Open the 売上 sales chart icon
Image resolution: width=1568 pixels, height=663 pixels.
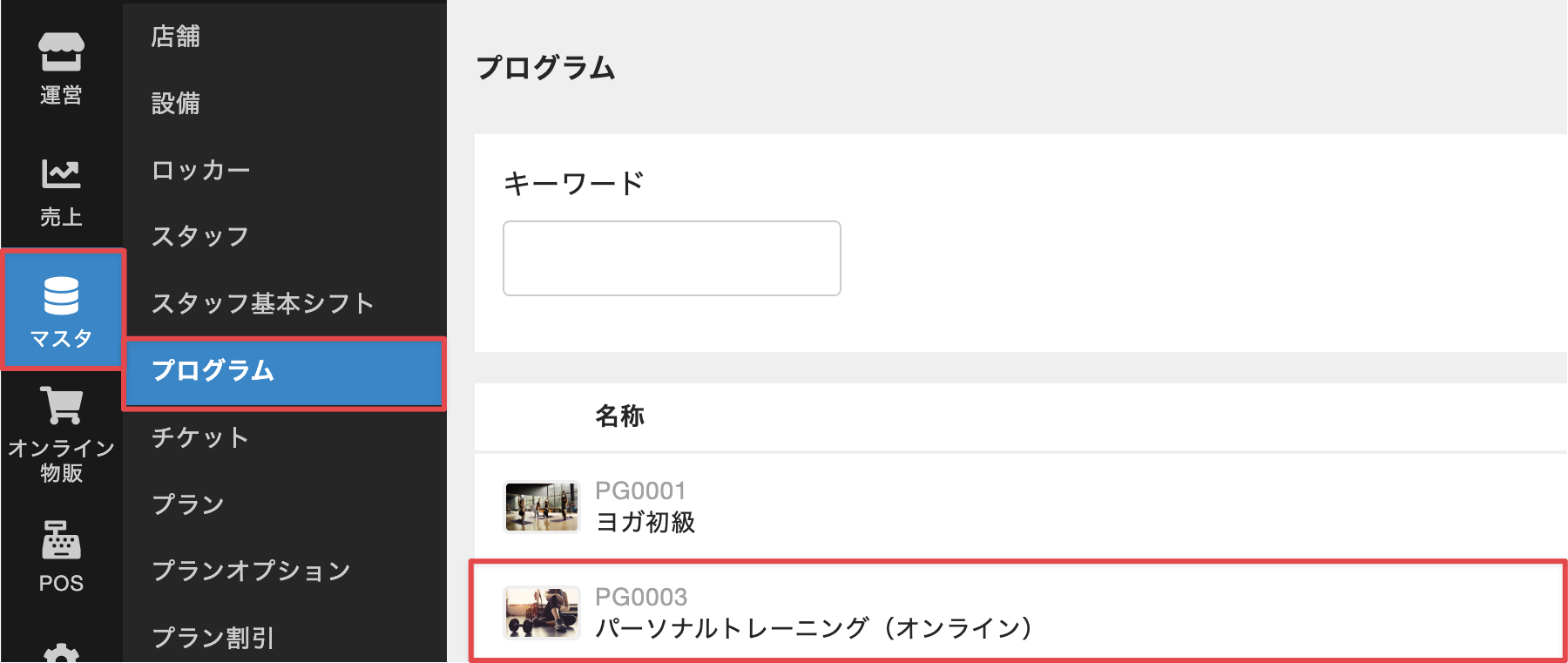coord(61,174)
